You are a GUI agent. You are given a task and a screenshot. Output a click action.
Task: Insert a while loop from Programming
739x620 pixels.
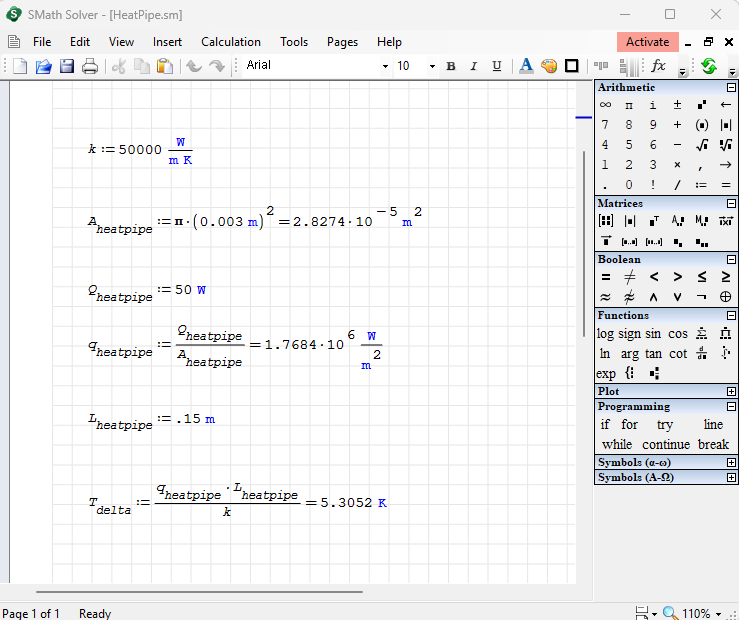pos(617,444)
